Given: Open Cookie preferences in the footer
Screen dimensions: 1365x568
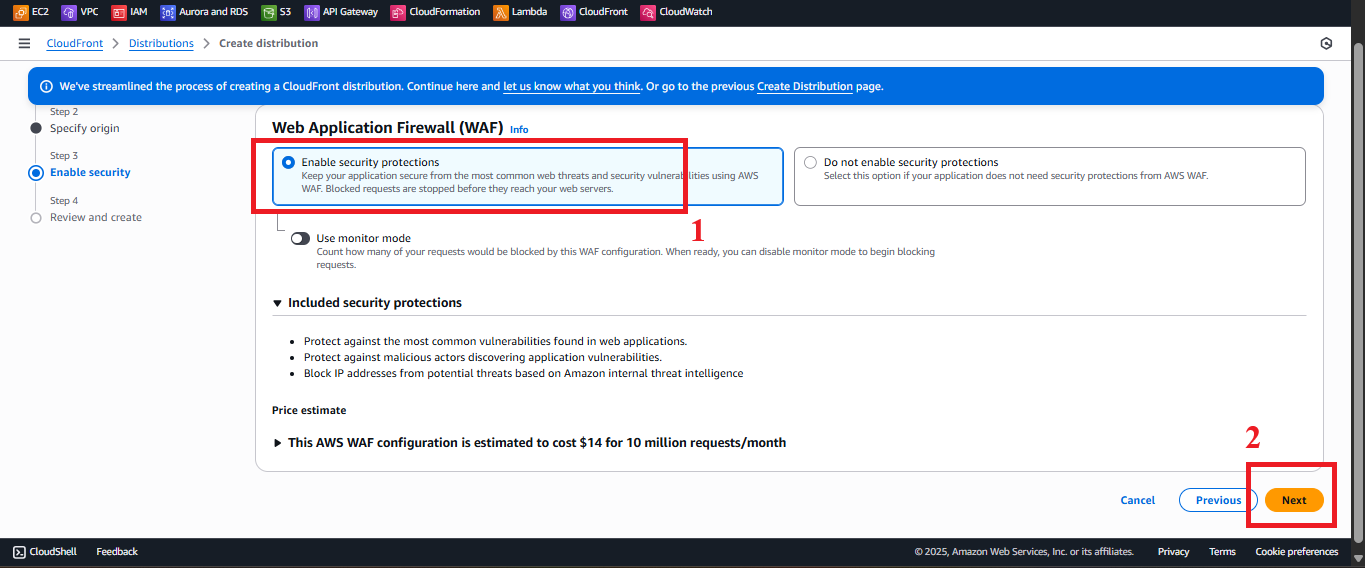Looking at the screenshot, I should (1296, 552).
